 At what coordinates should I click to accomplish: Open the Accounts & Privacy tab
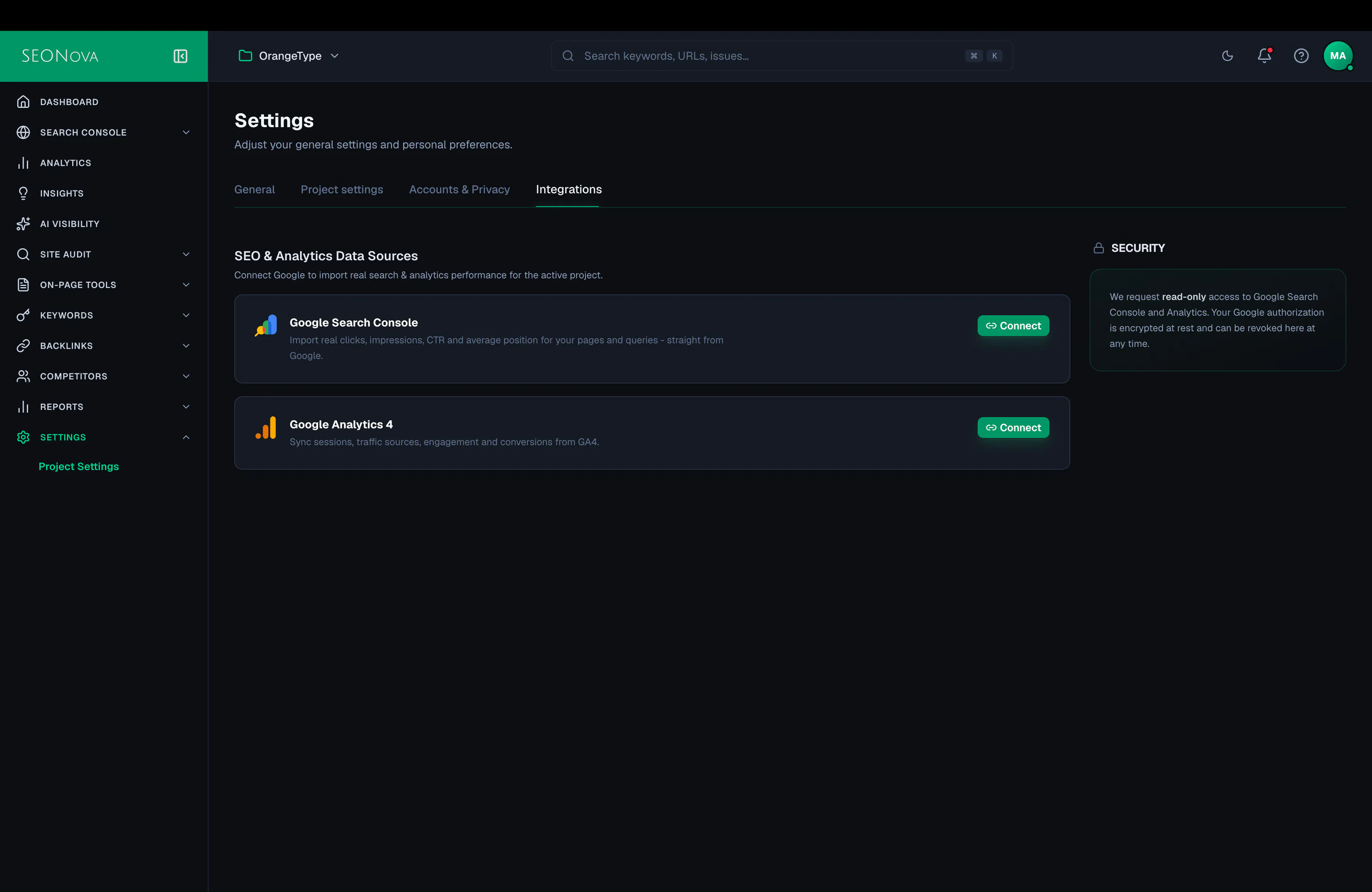(459, 190)
